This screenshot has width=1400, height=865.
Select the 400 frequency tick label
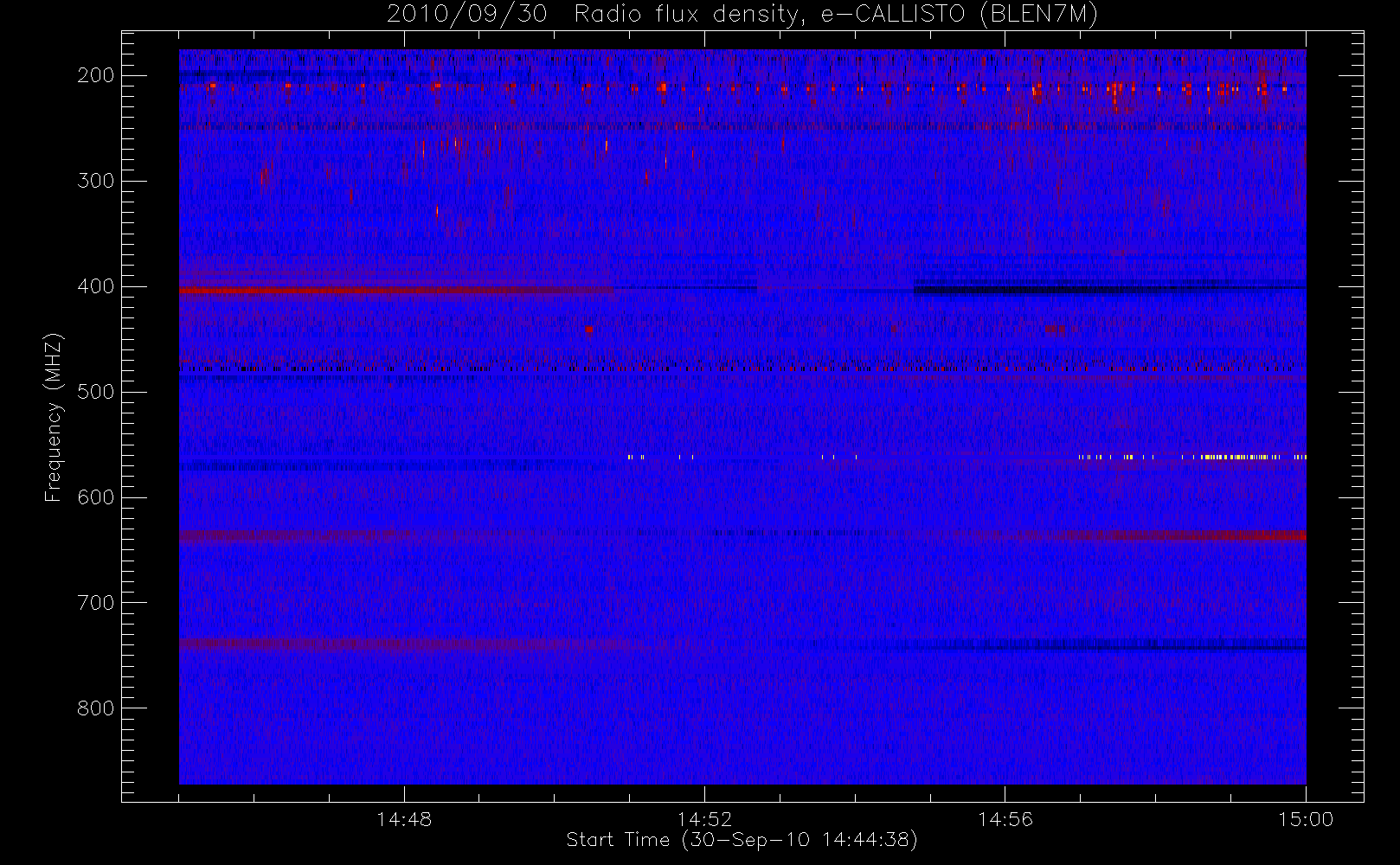click(96, 286)
